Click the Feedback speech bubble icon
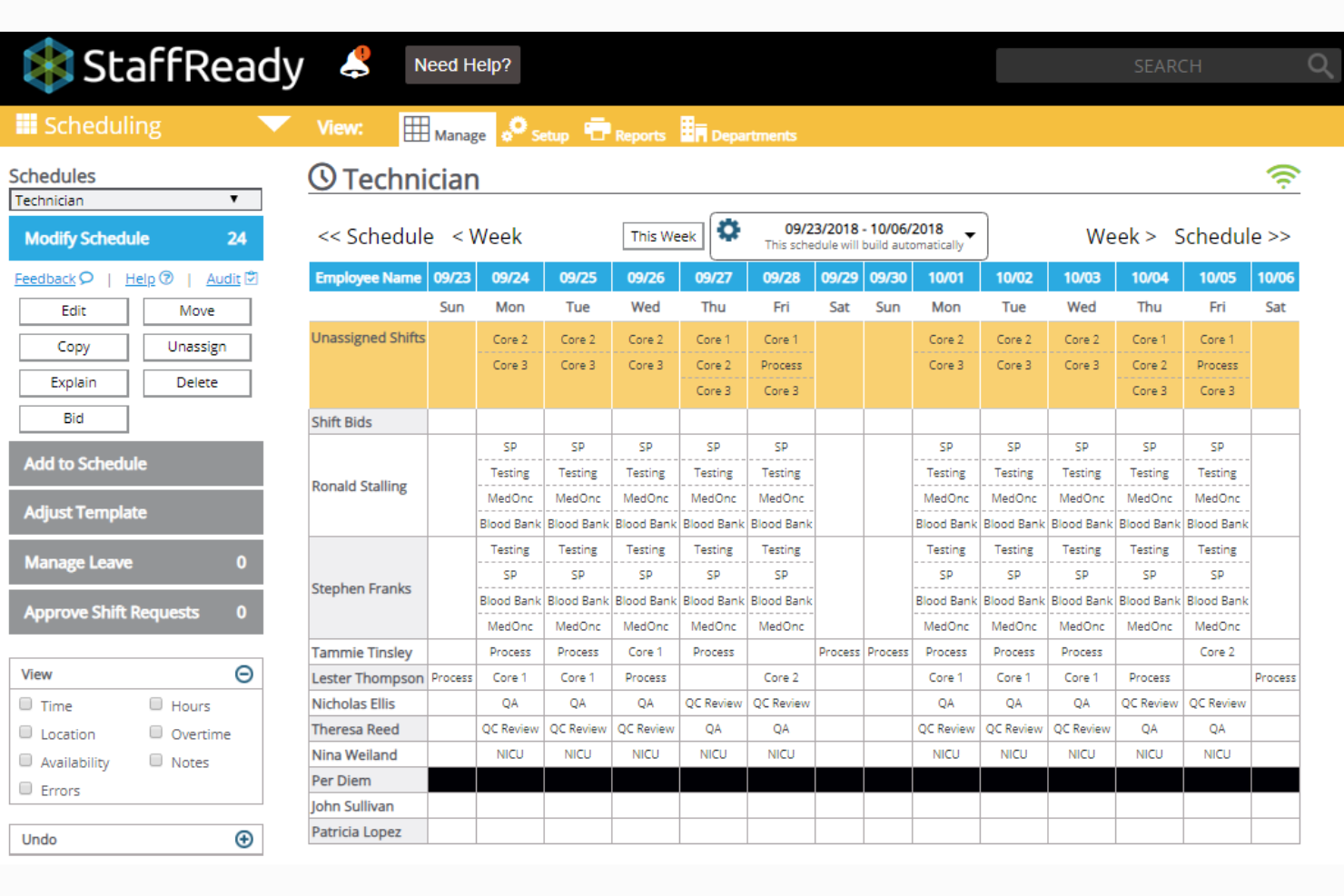1344x896 pixels. (x=86, y=278)
